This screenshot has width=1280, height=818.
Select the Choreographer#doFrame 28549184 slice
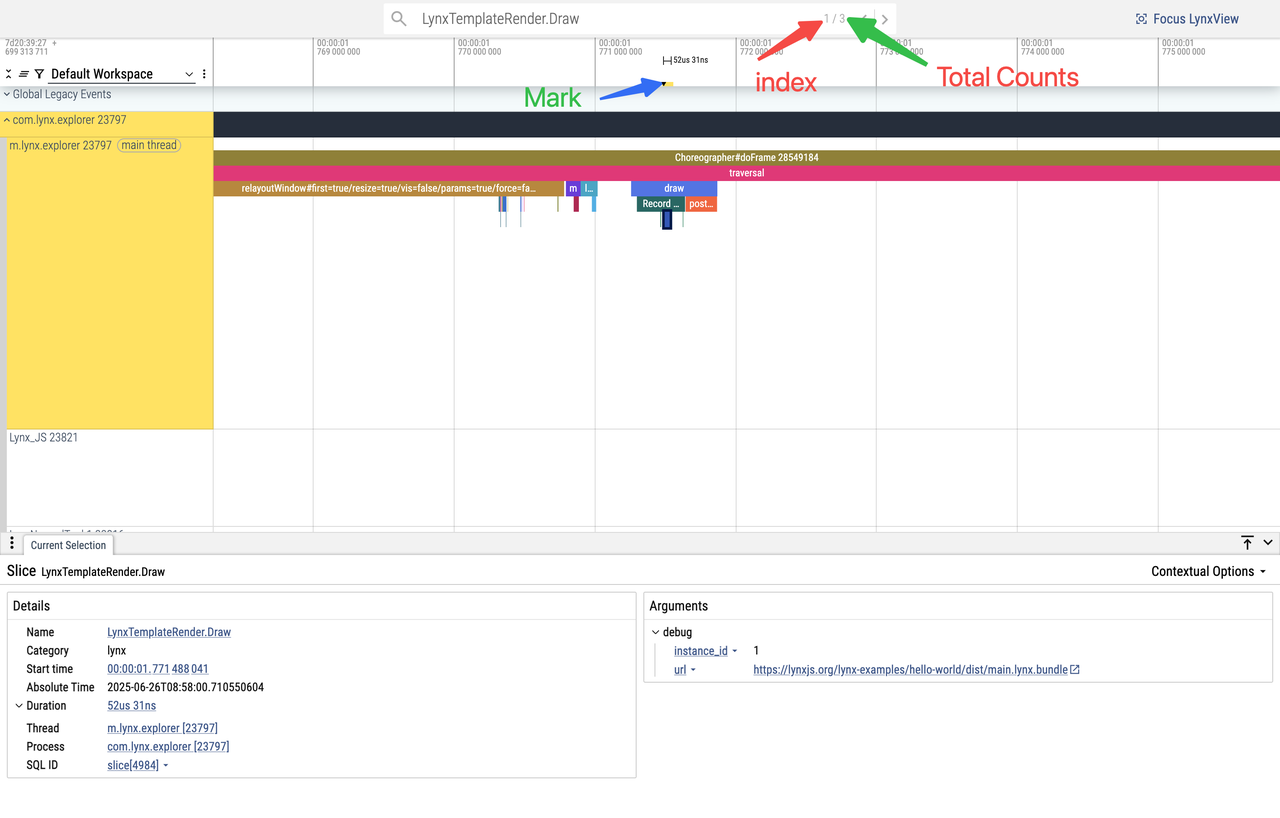pyautogui.click(x=746, y=157)
